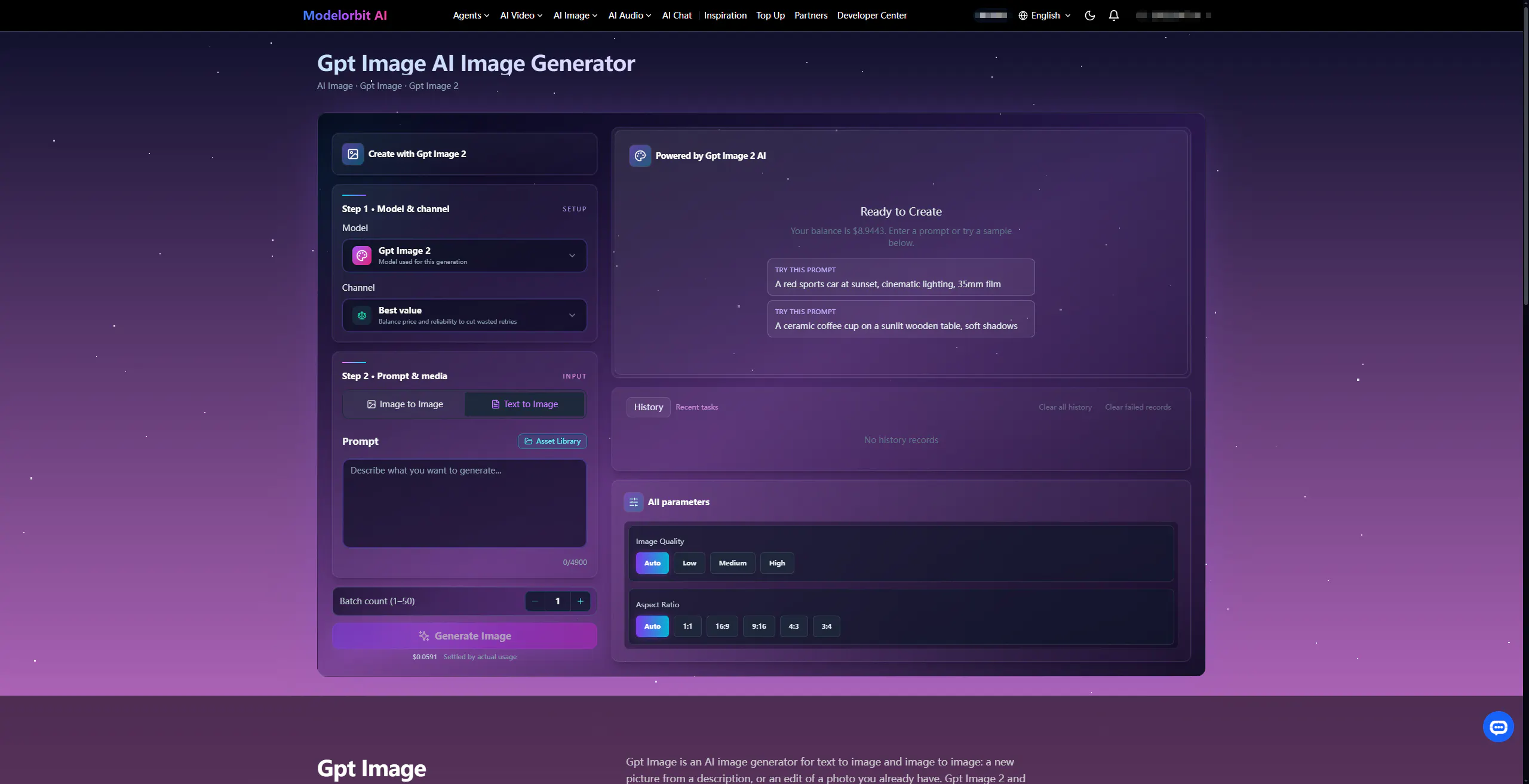
Task: Switch to Text to Image tab
Action: coord(524,404)
